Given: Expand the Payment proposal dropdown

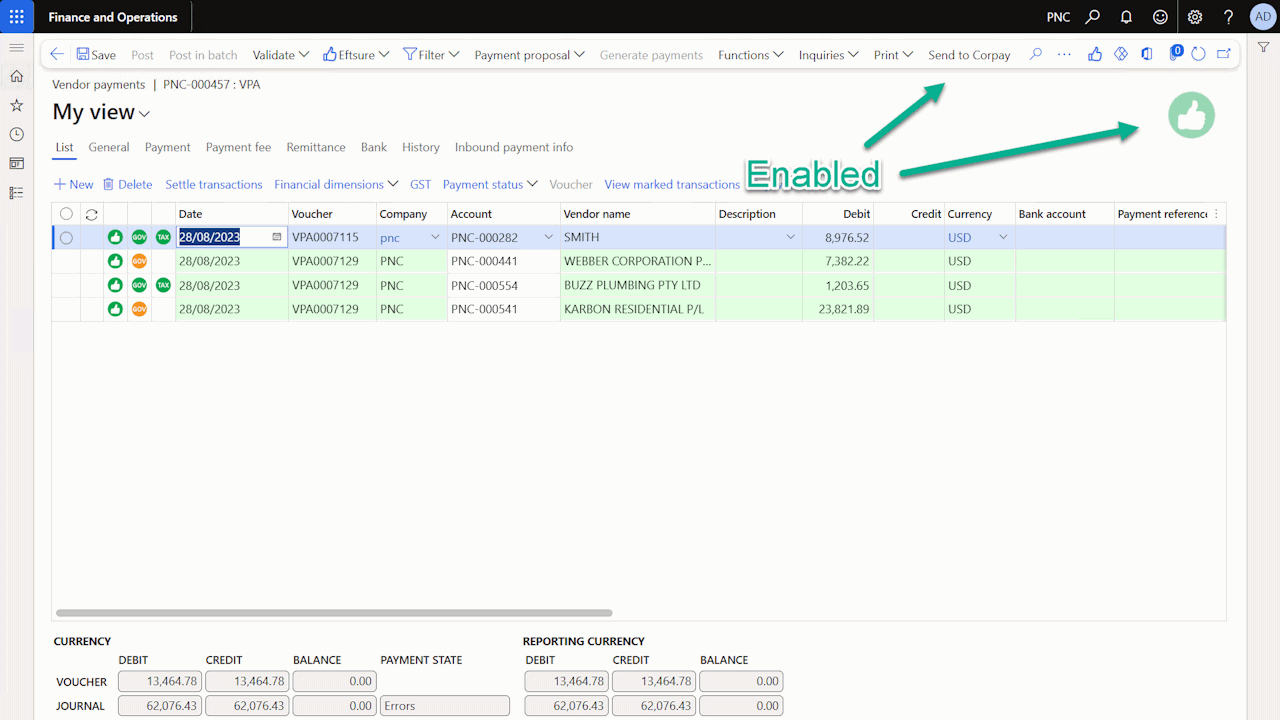Looking at the screenshot, I should 529,54.
